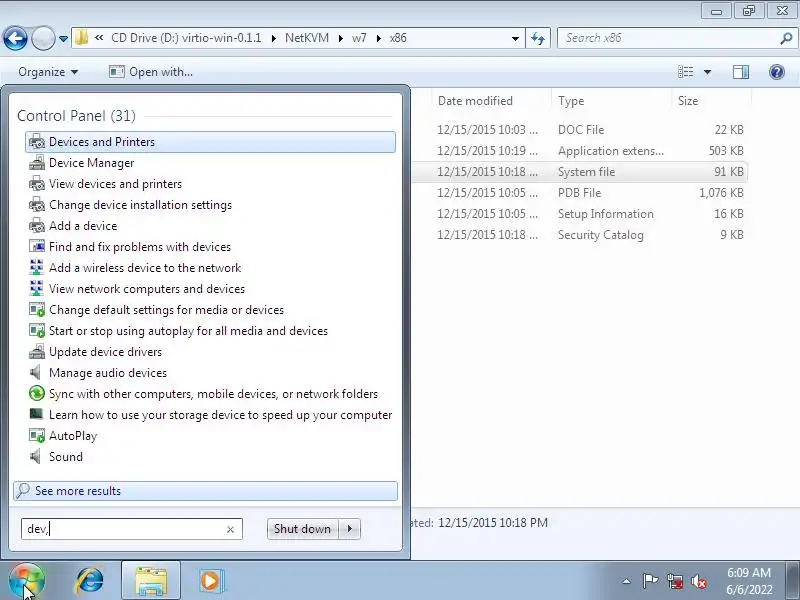Select the Setup Information row
The image size is (800, 600).
coord(581,213)
